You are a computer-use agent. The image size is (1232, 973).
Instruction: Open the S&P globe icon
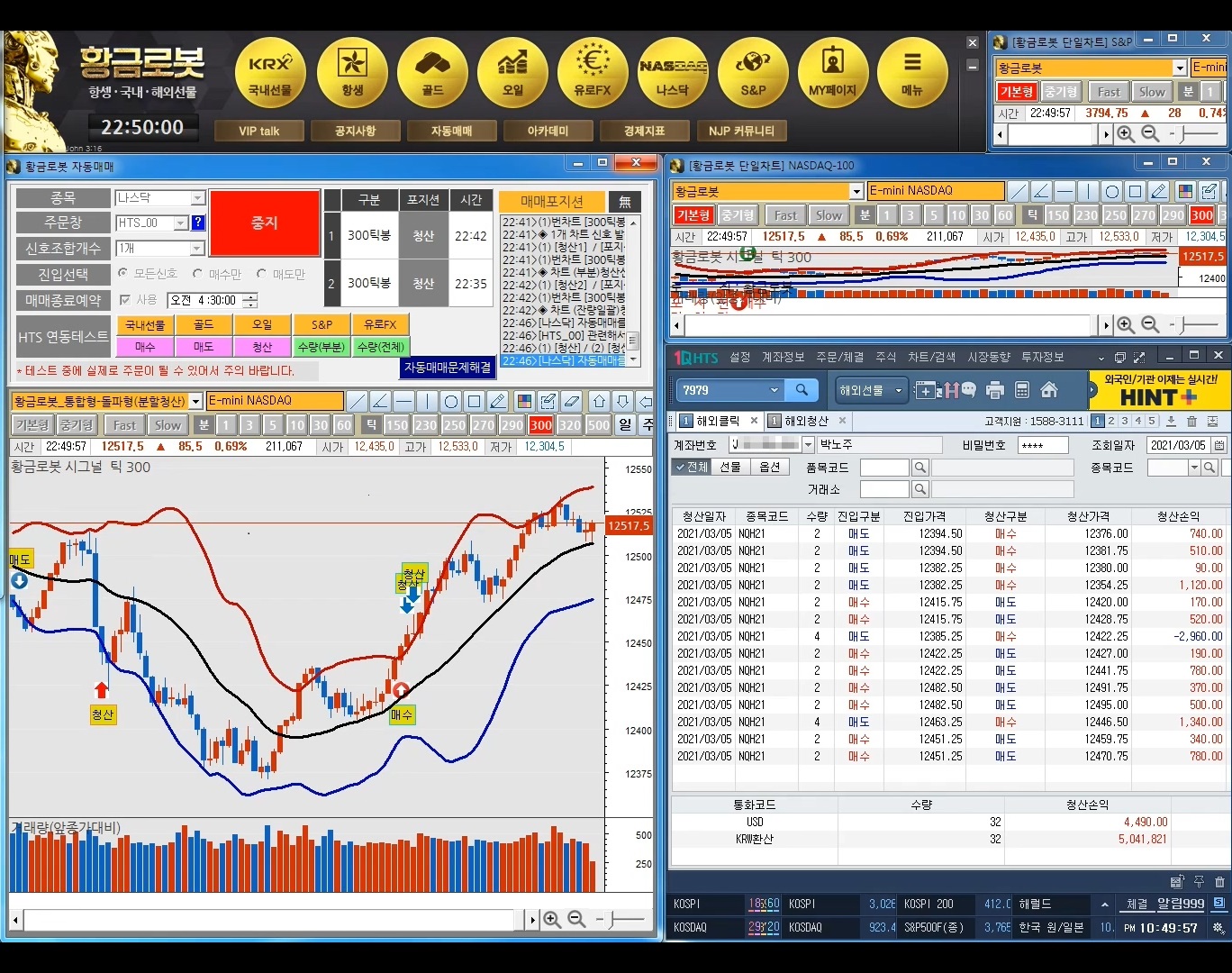(x=753, y=73)
